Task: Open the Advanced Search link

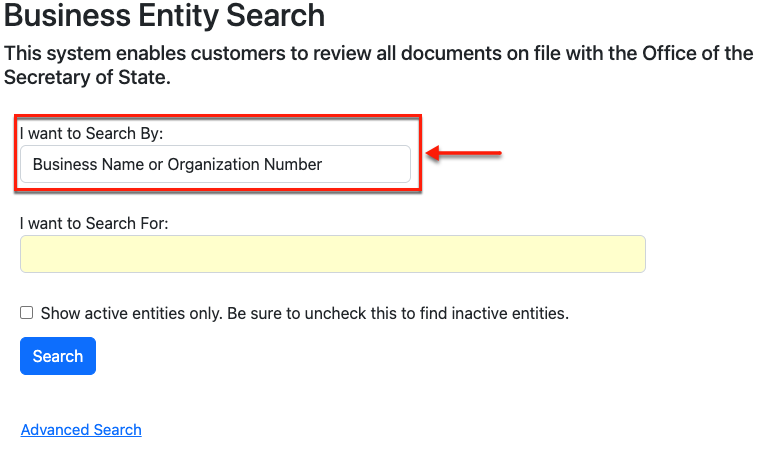Action: tap(81, 430)
